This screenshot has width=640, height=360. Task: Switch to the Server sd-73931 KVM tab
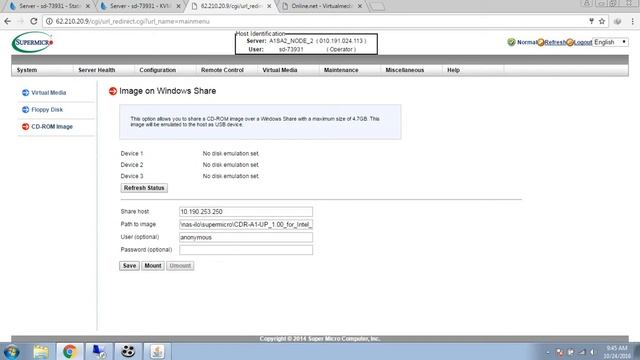pos(141,6)
